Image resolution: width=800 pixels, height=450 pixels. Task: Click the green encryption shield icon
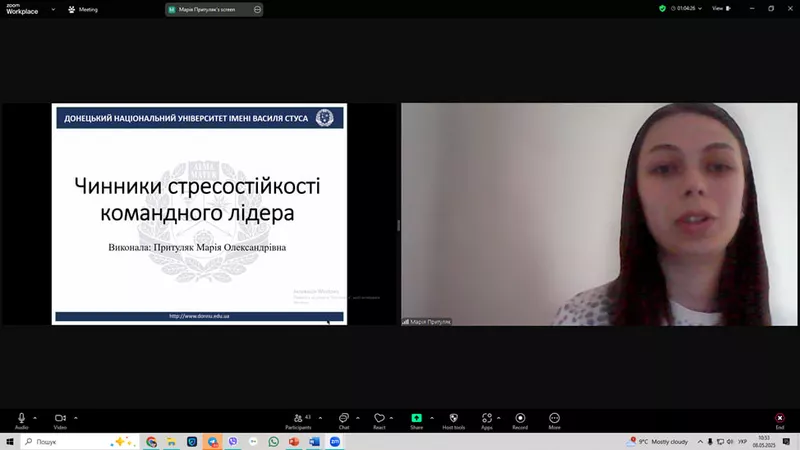662,8
